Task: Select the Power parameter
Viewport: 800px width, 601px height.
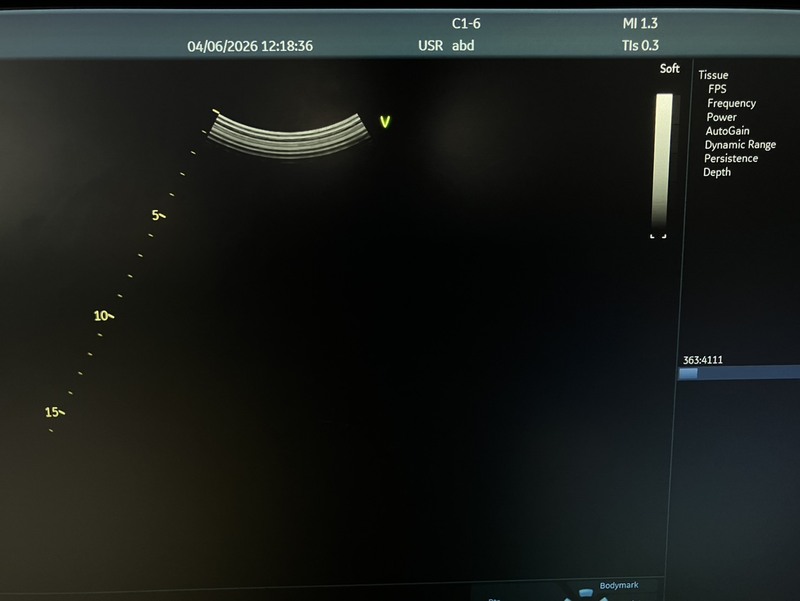Action: pyautogui.click(x=721, y=117)
